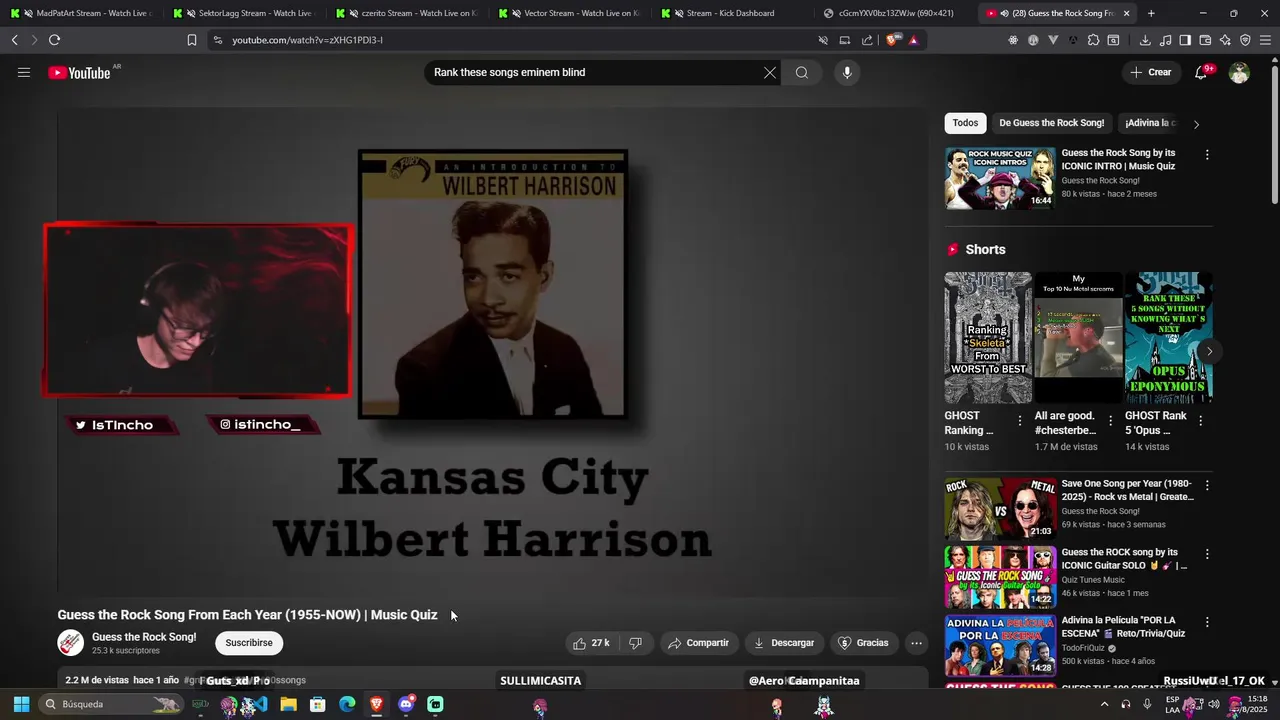Click the Compartir button
The image size is (1280, 720).
pos(698,643)
